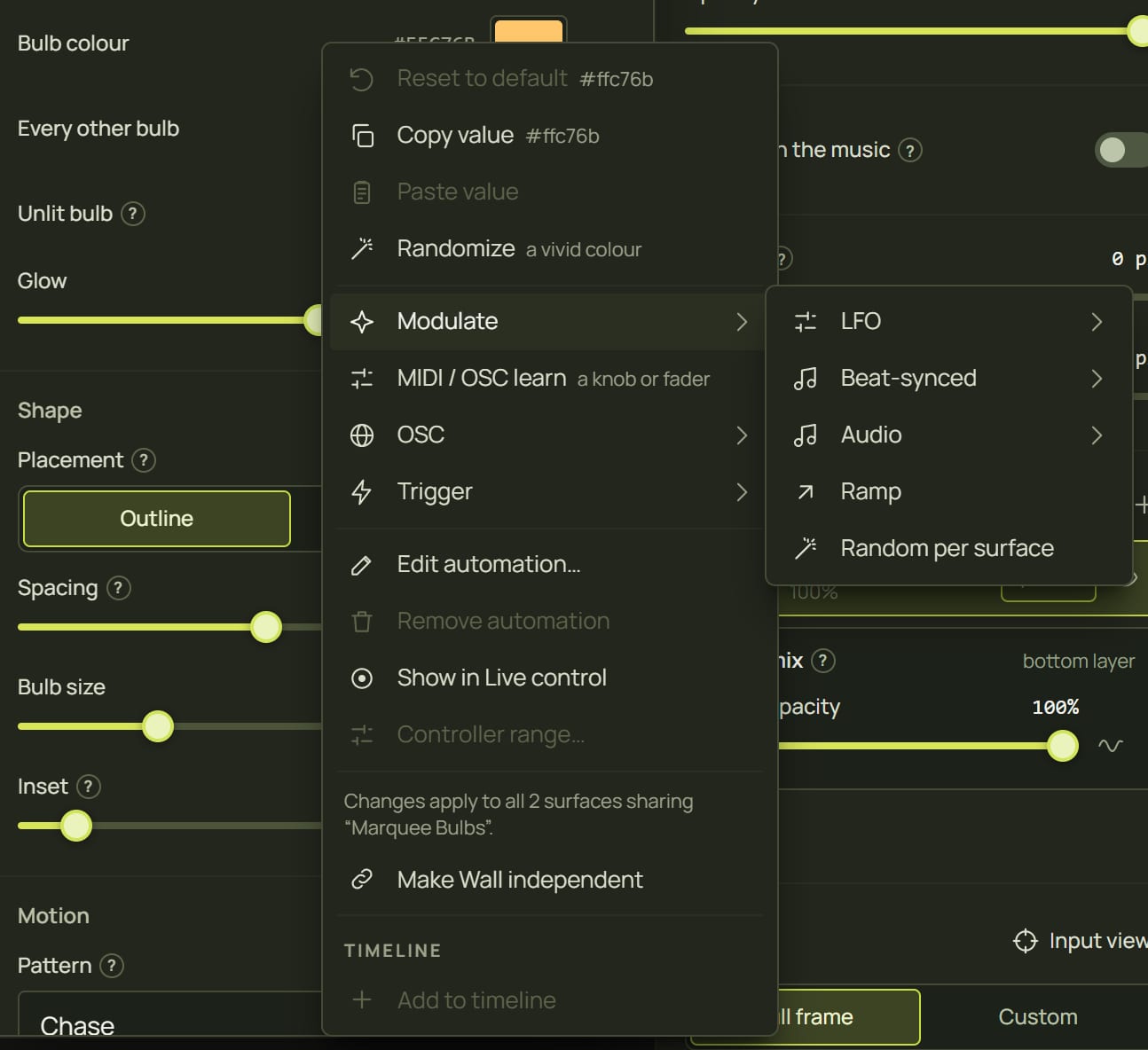Click the Bulb size slider handle
Image resolution: width=1148 pixels, height=1050 pixels.
pos(158,726)
